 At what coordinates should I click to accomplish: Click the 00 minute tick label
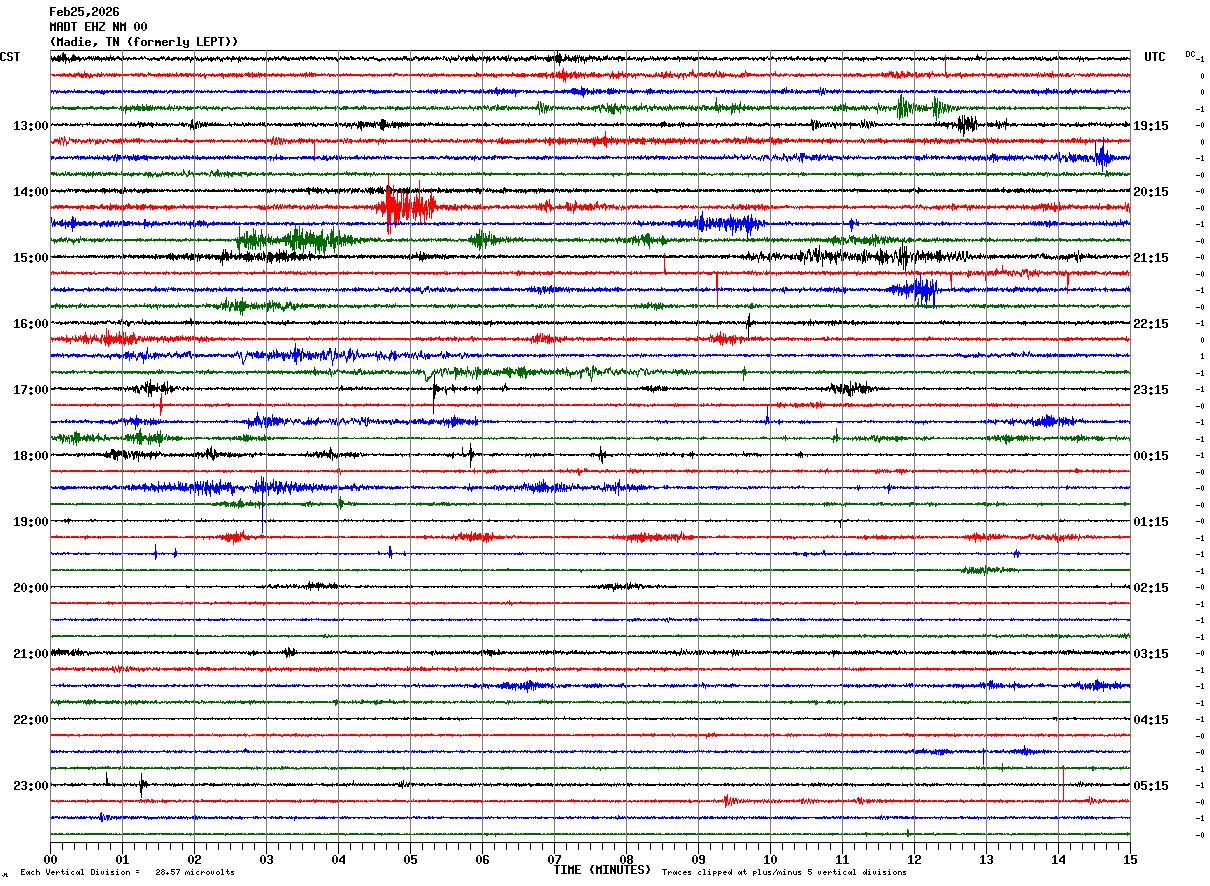[50, 859]
